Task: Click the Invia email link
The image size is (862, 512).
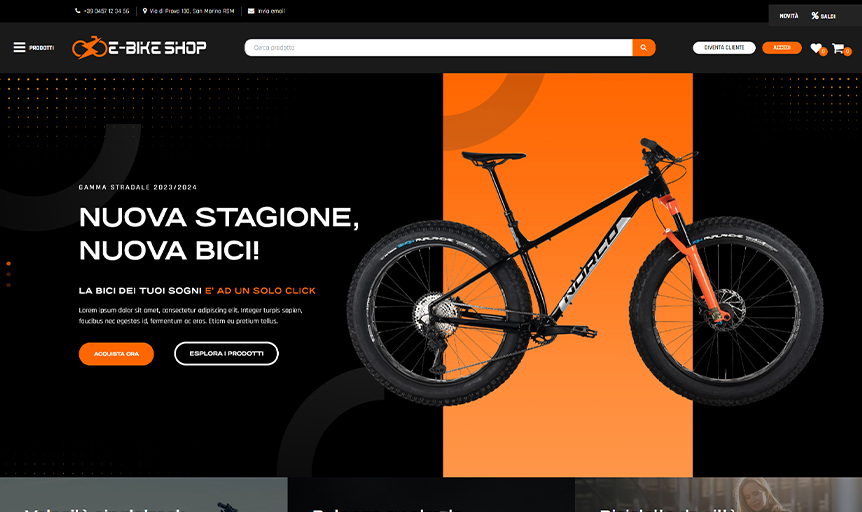Action: (271, 11)
